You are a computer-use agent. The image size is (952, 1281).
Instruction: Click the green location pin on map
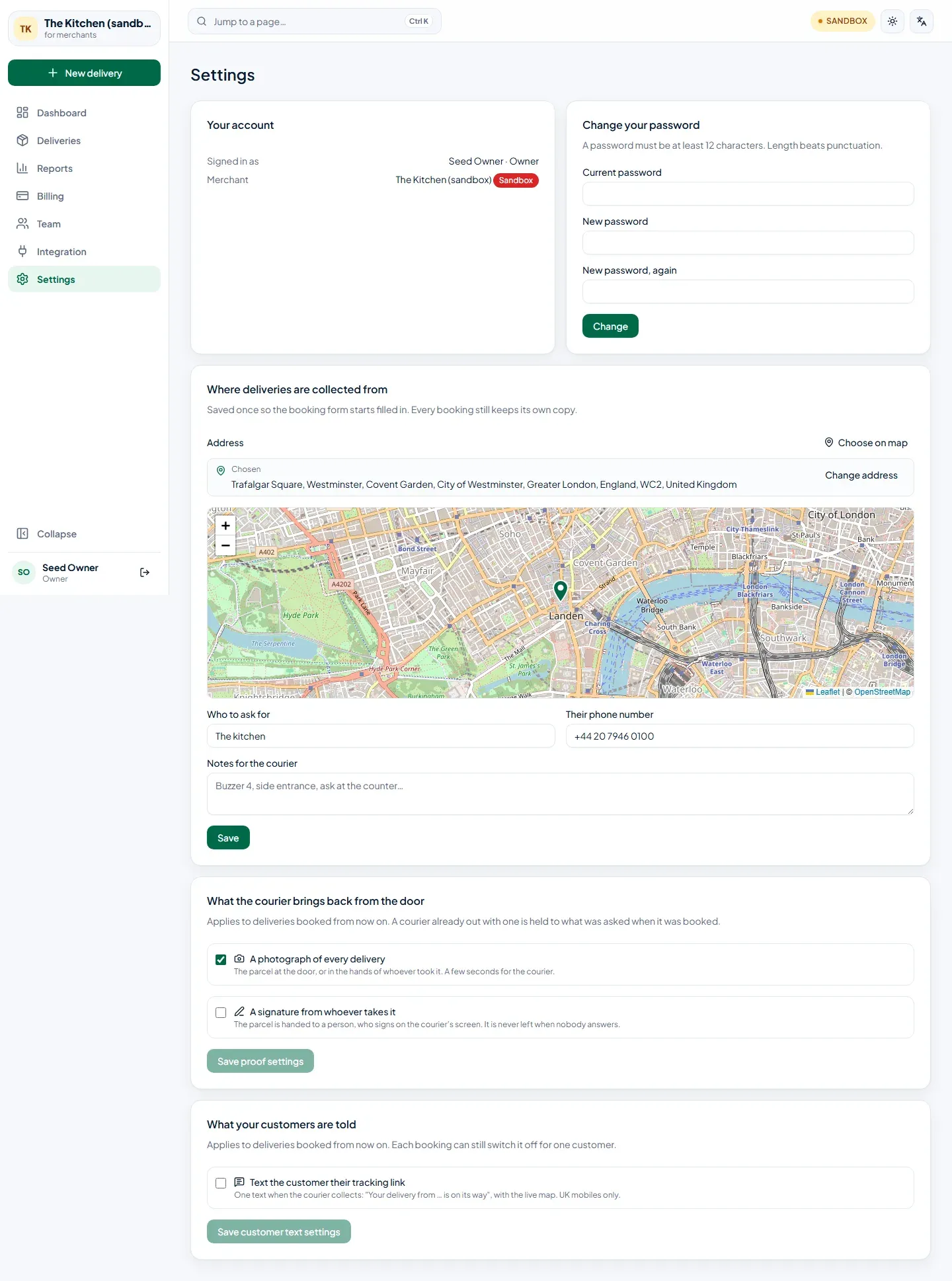point(561,590)
